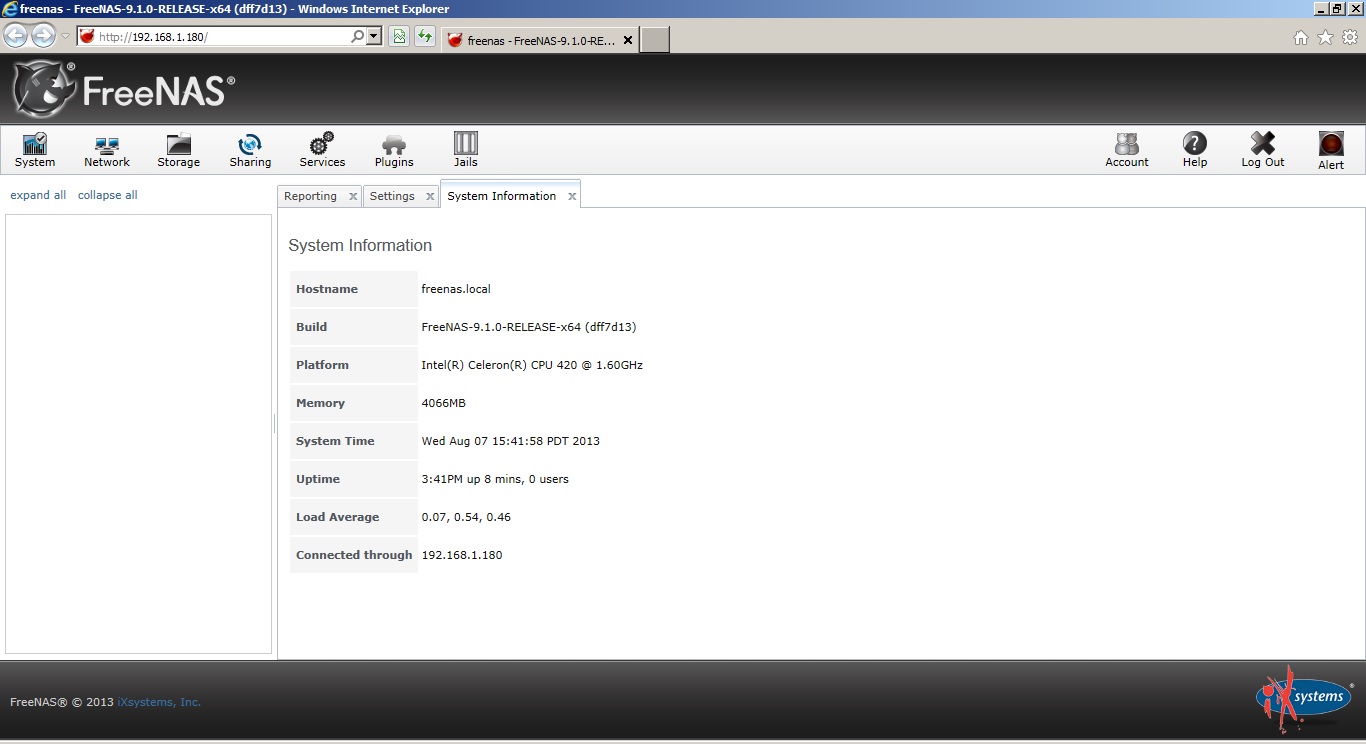Click the address bar search magnifier icon

pyautogui.click(x=358, y=37)
